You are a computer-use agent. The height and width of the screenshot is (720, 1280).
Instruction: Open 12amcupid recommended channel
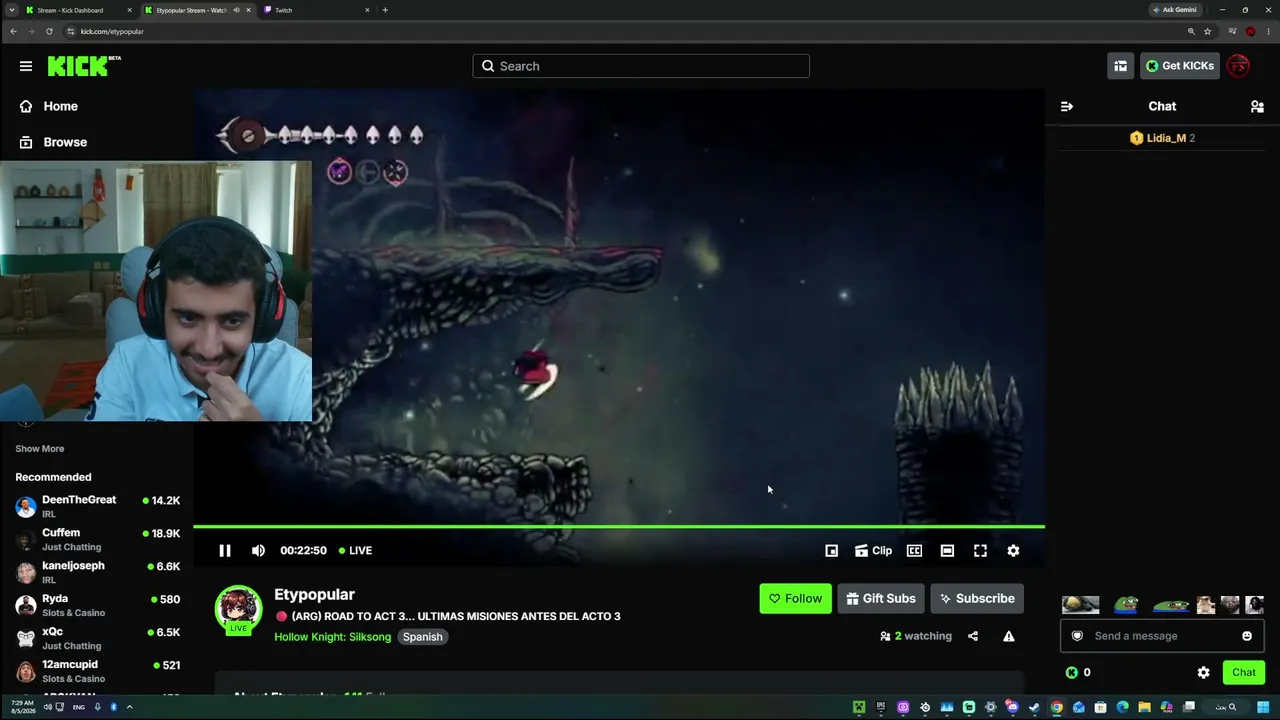tap(97, 671)
